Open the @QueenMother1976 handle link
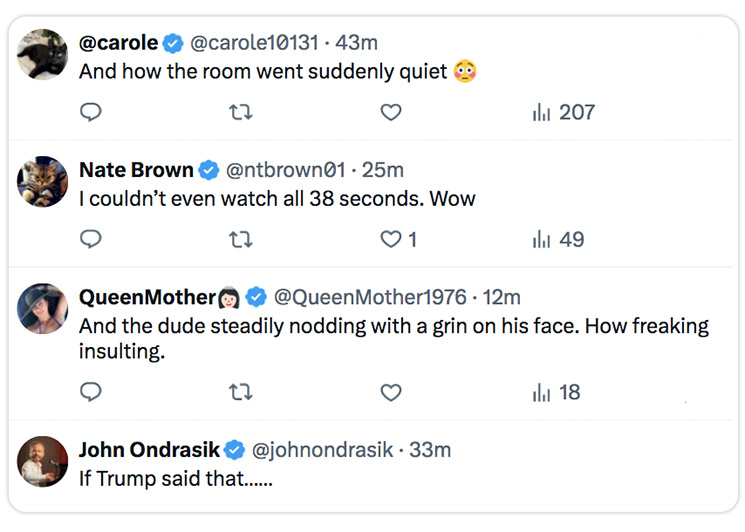The height and width of the screenshot is (532, 745). click(x=370, y=297)
